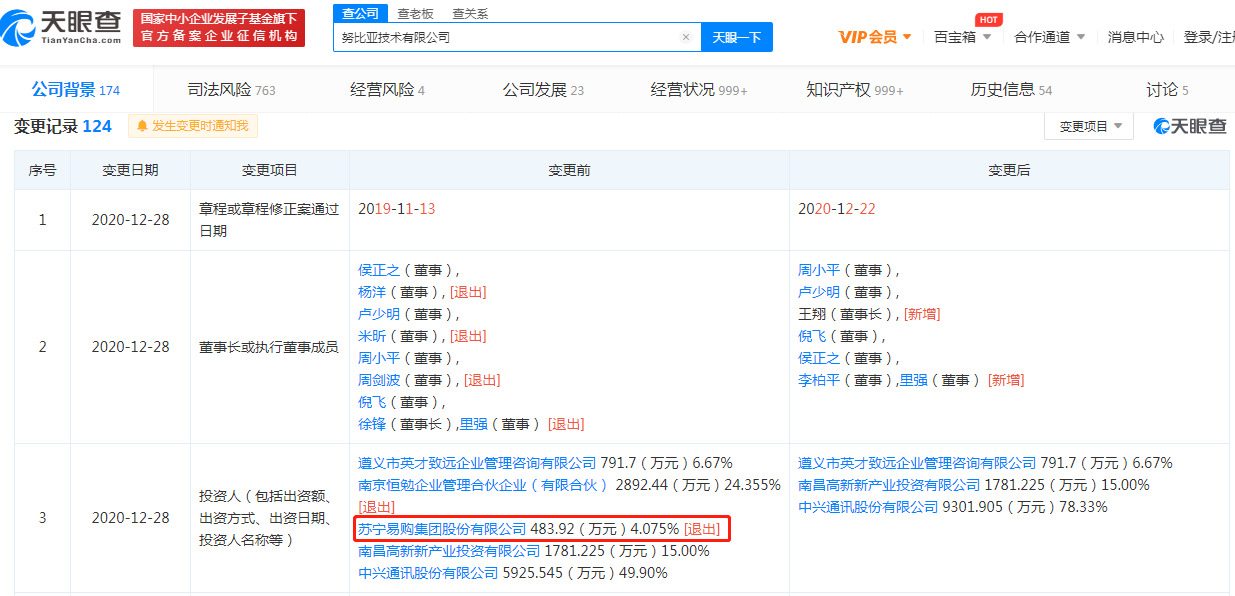Image resolution: width=1235 pixels, height=596 pixels.
Task: Open 周小平 in the 变更后 column
Action: [819, 270]
